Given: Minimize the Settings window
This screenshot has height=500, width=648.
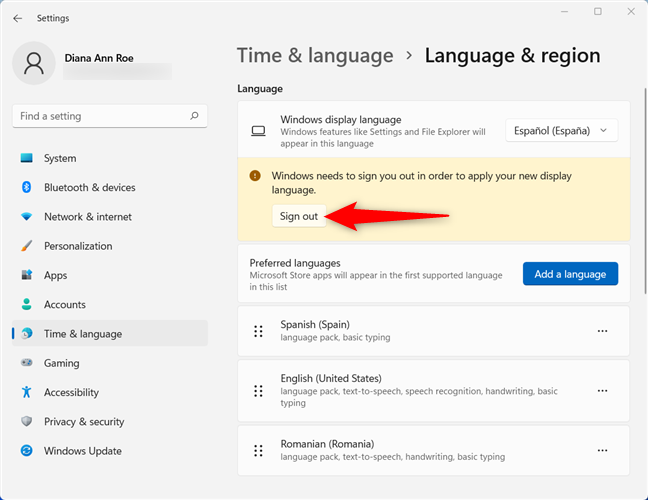Looking at the screenshot, I should pos(565,12).
